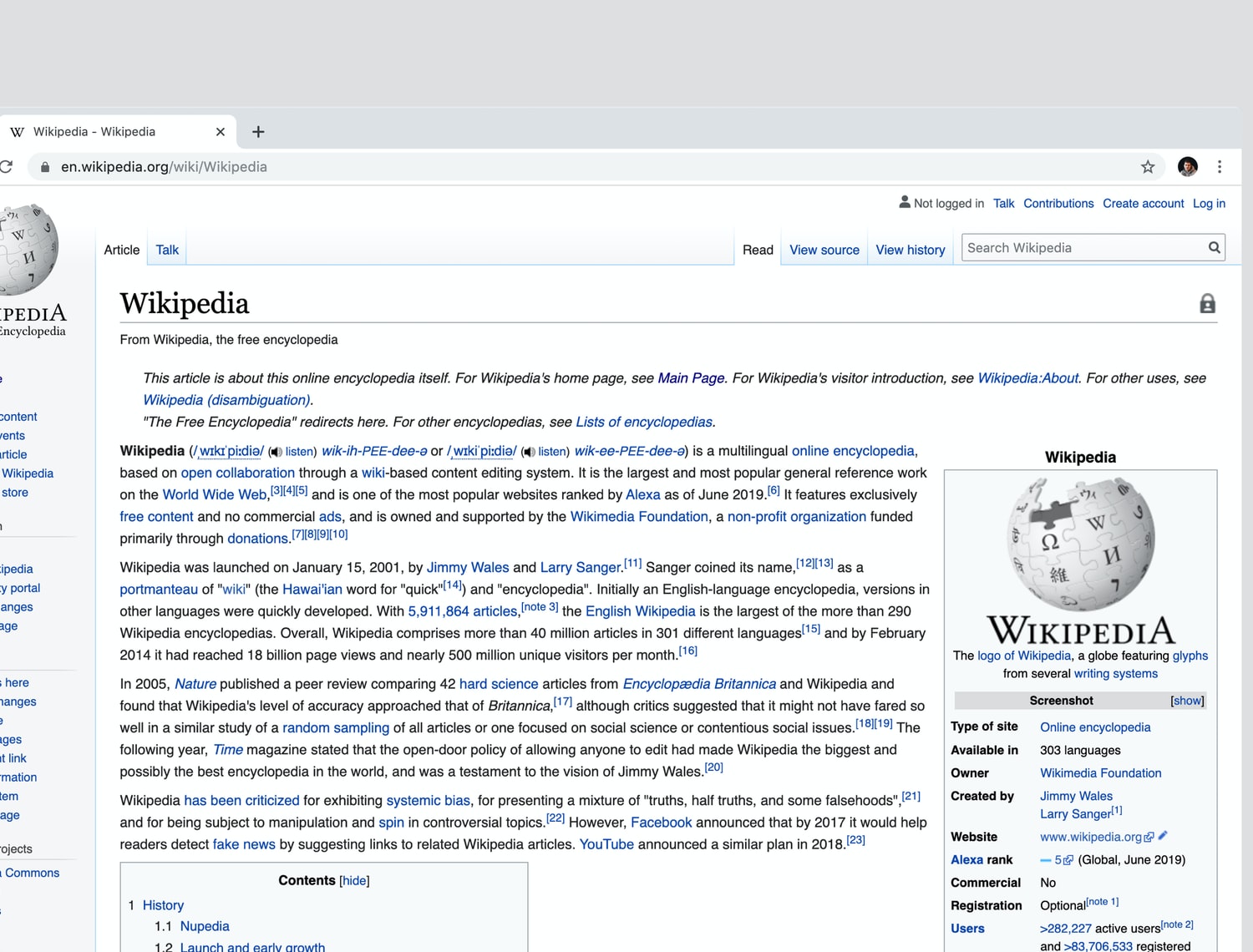Jump to History in the Contents
This screenshot has height=952, width=1253.
tap(163, 905)
